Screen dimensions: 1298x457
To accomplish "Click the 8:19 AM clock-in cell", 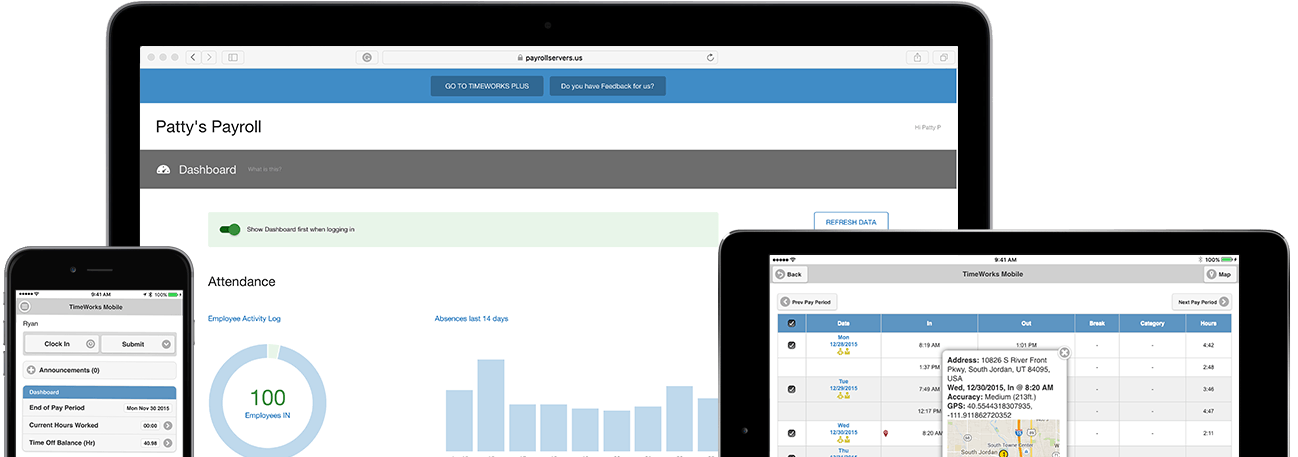I will [x=929, y=345].
